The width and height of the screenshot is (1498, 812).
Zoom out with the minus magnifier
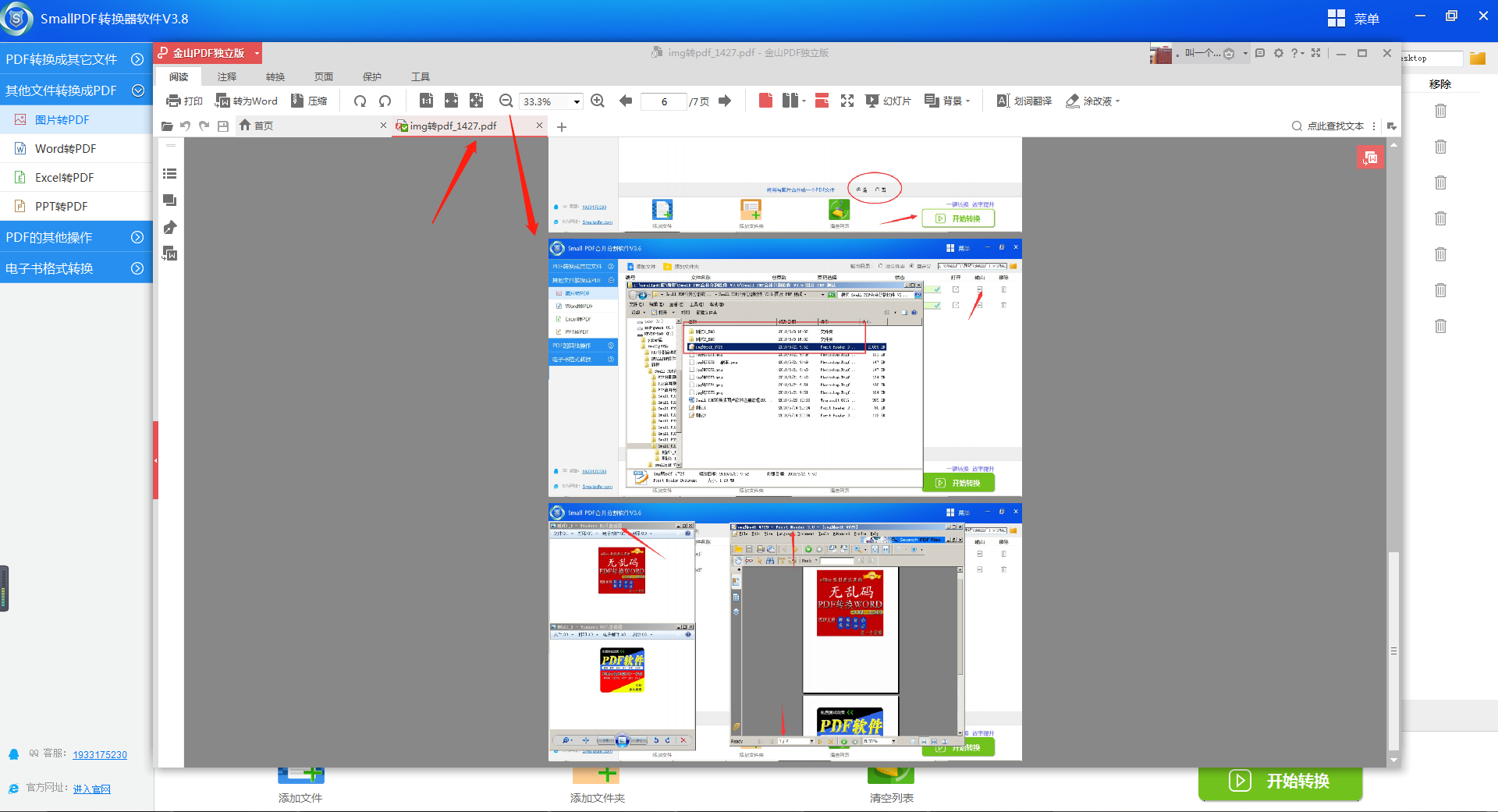pos(506,101)
